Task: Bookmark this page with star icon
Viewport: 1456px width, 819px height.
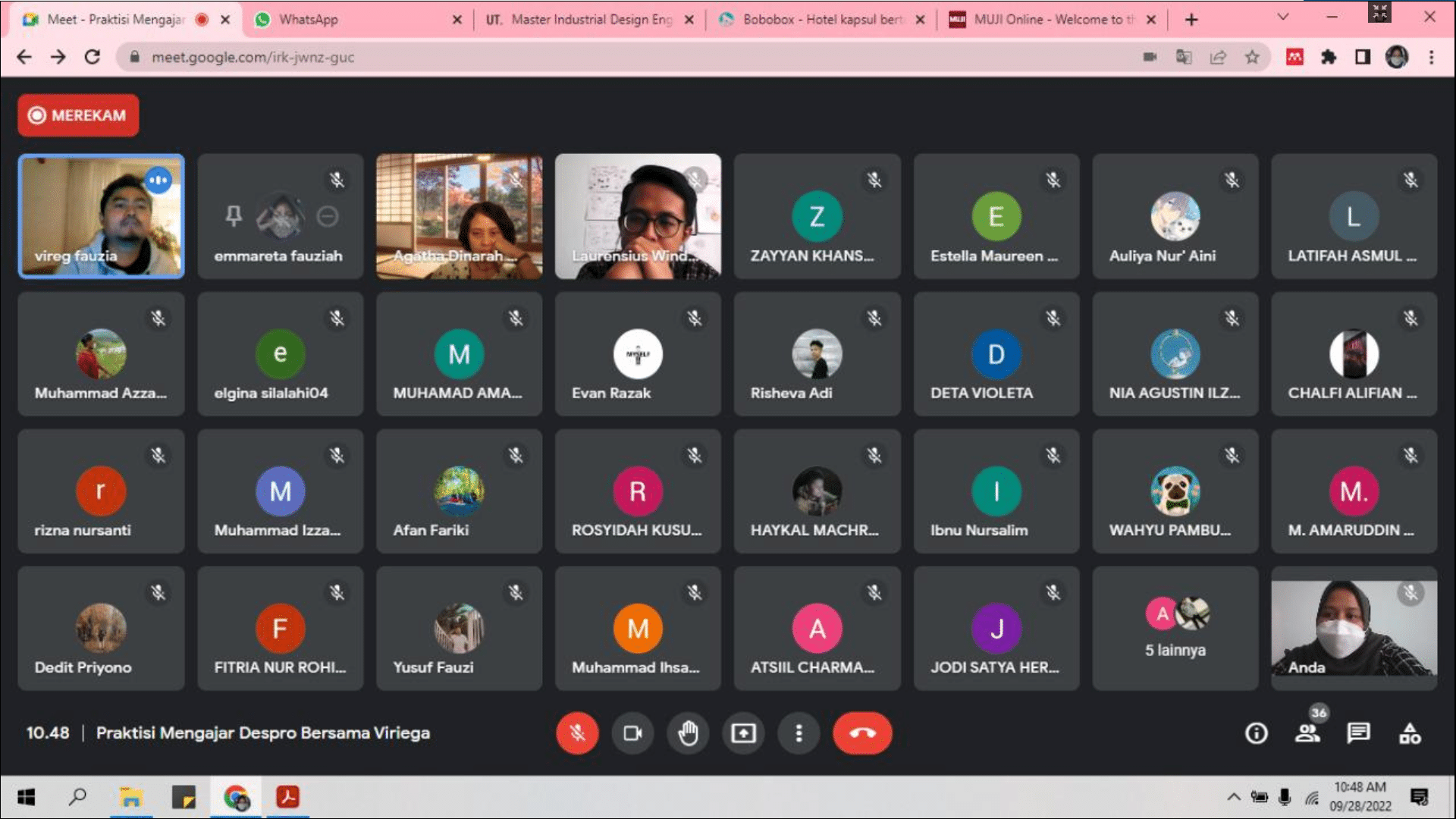Action: 1252,57
